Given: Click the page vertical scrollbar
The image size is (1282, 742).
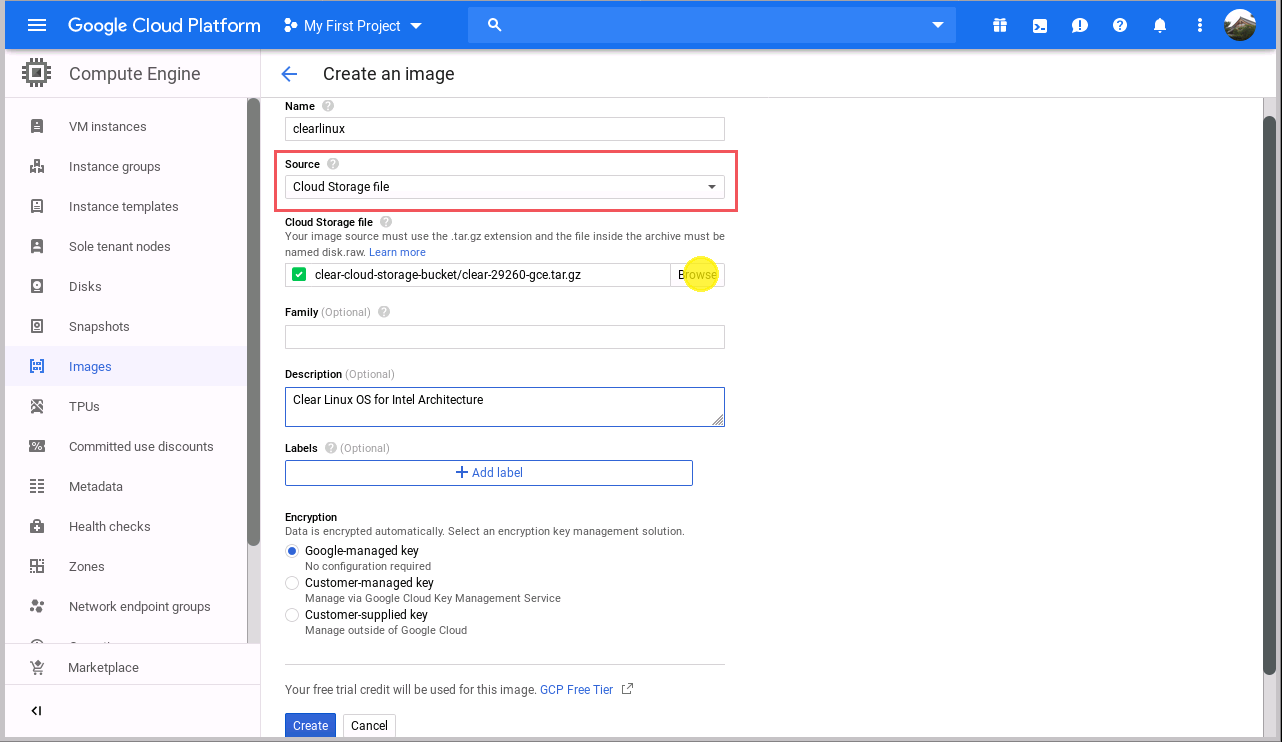Looking at the screenshot, I should pos(1270,395).
